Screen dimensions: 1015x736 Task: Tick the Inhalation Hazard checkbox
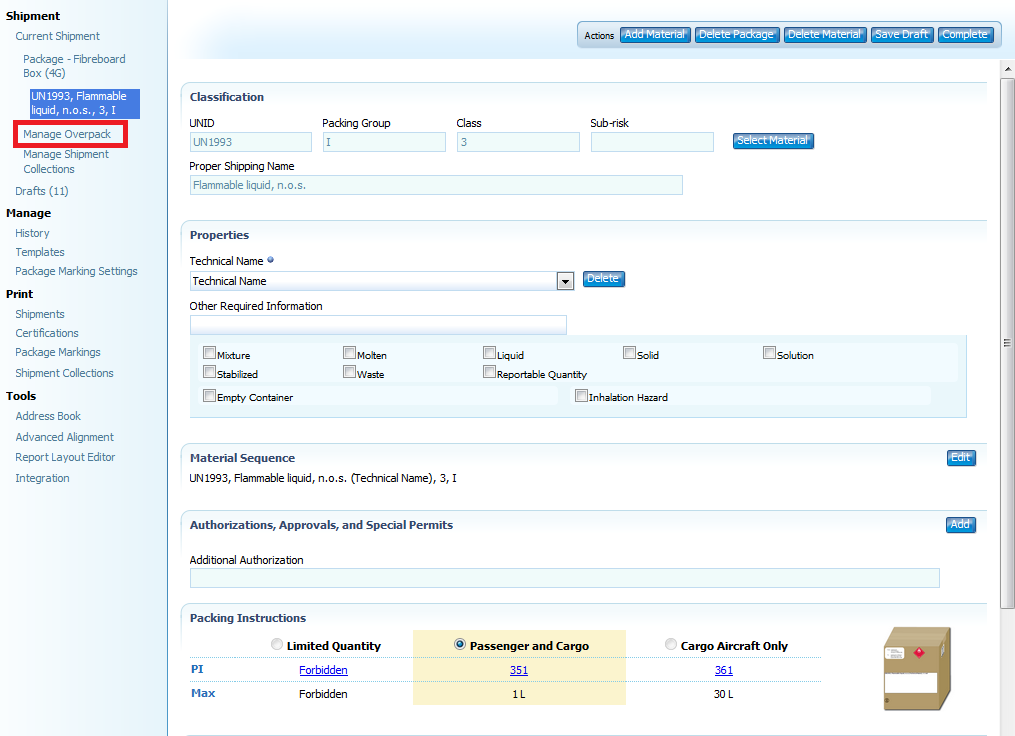click(x=581, y=396)
